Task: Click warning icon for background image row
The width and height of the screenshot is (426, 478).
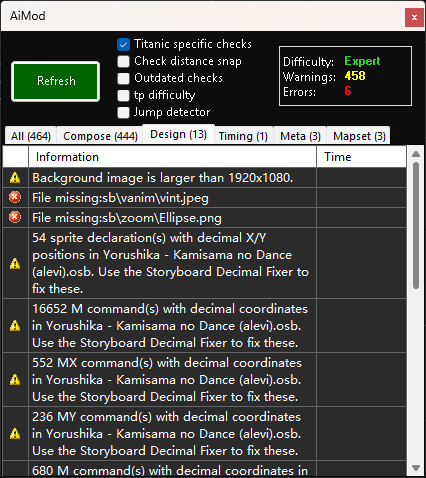Action: (15, 178)
